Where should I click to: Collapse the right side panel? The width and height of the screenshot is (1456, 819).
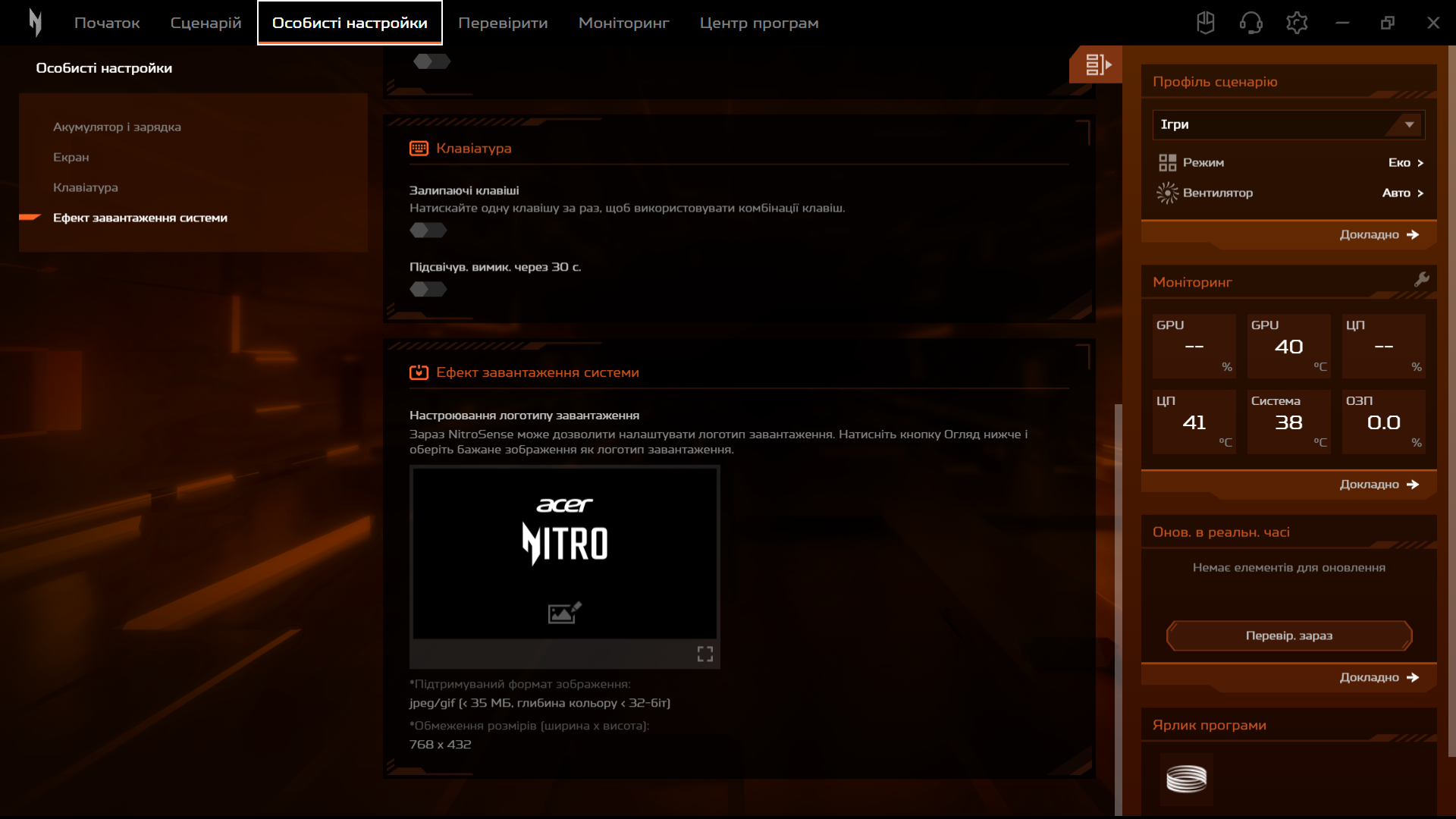[x=1097, y=64]
